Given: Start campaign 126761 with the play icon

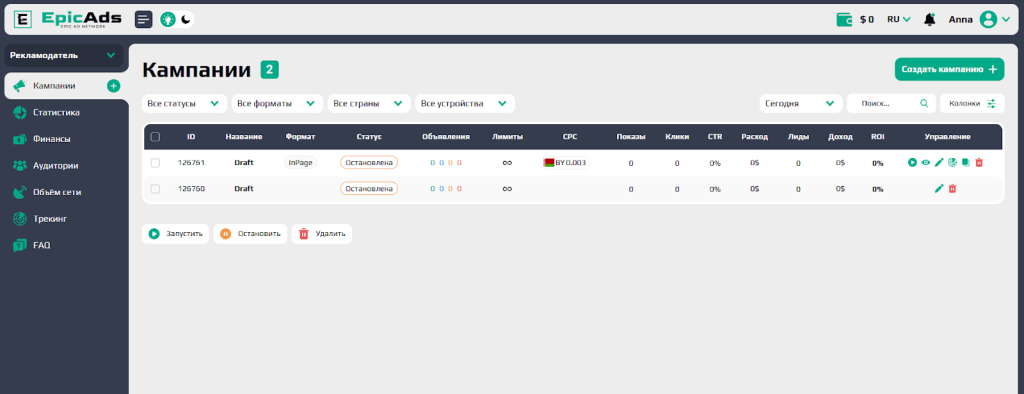Looking at the screenshot, I should coord(912,163).
